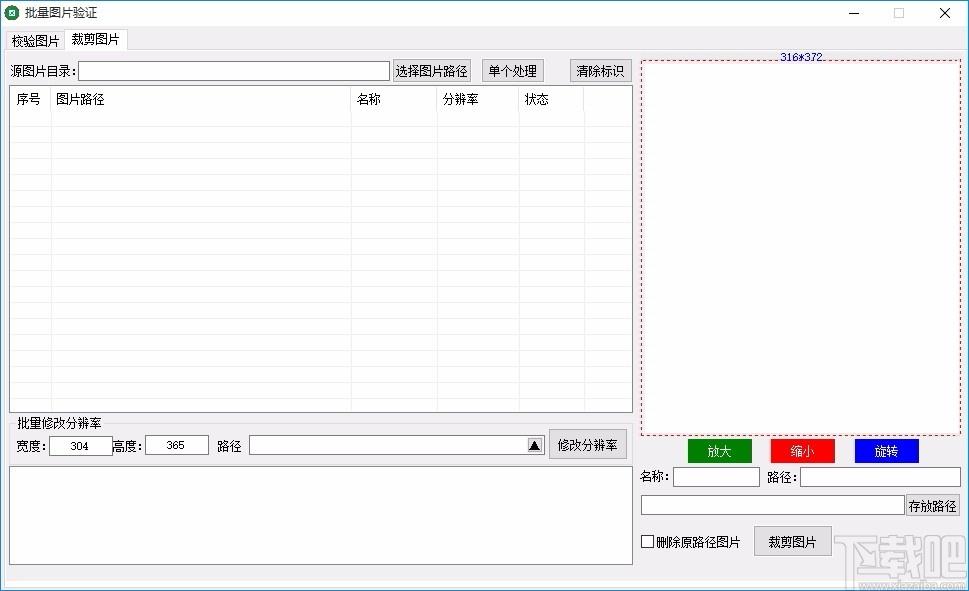This screenshot has width=969, height=591.
Task: Switch to the 校验图片 tab
Action: (x=35, y=41)
